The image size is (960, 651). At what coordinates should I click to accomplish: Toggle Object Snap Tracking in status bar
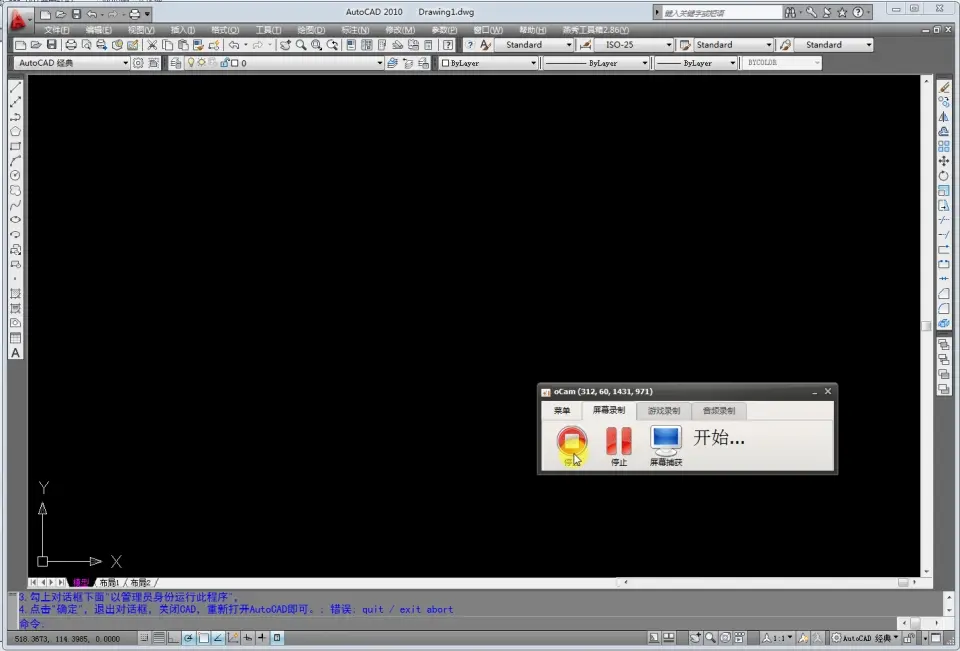point(218,638)
